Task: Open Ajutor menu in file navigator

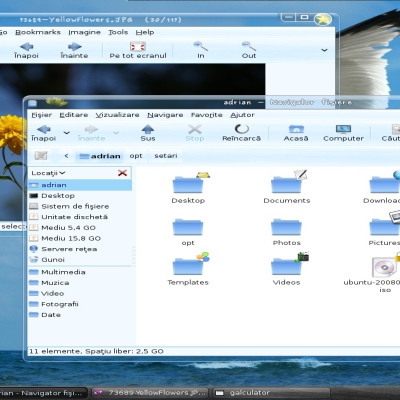Action: point(242,115)
